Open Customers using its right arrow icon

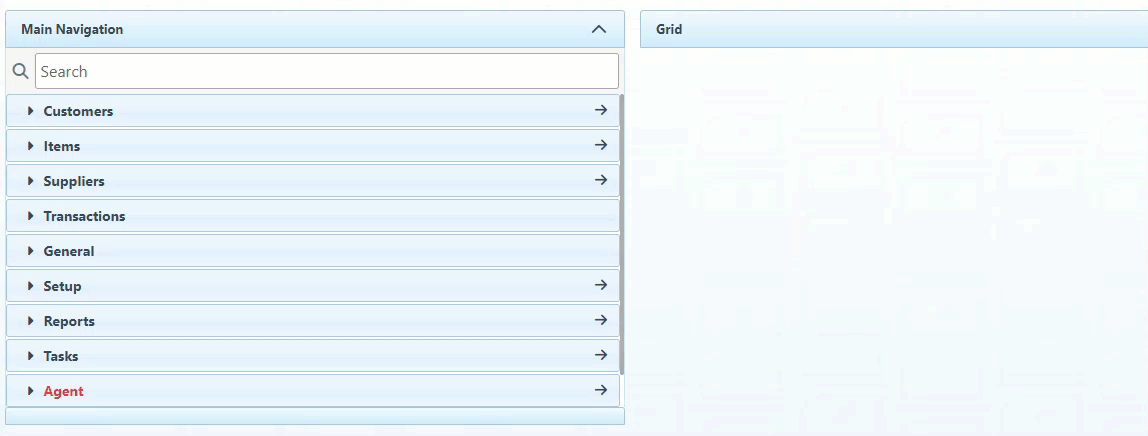point(601,110)
